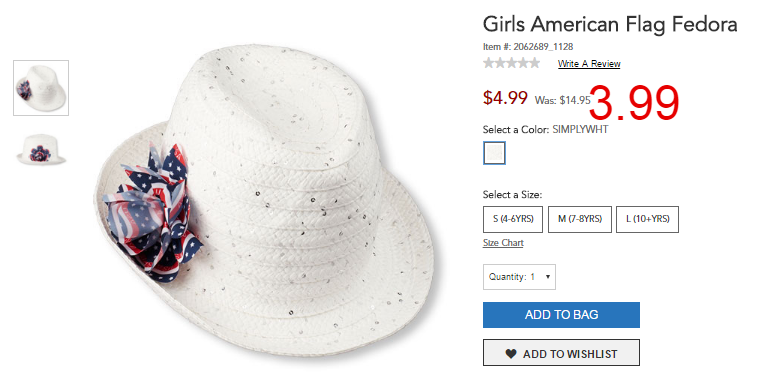Click the fifth rating star
The image size is (768, 375).
coord(534,63)
